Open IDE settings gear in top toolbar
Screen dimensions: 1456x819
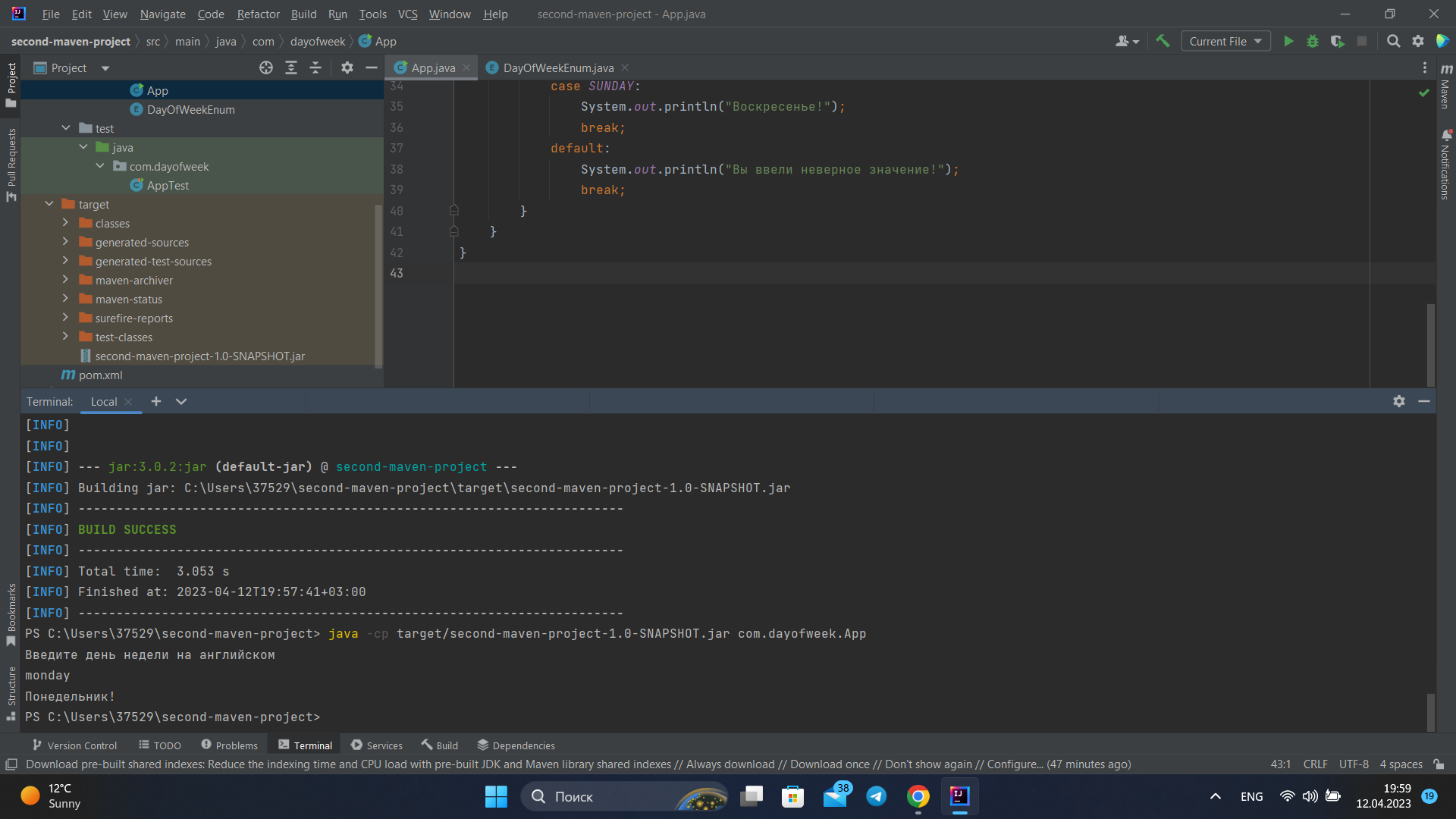(x=1418, y=42)
